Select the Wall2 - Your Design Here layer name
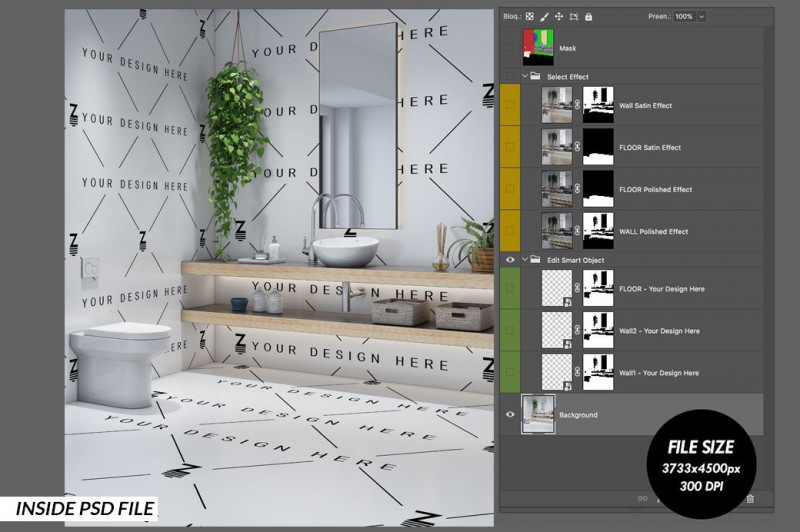Screen dimensions: 800x532 point(659,331)
